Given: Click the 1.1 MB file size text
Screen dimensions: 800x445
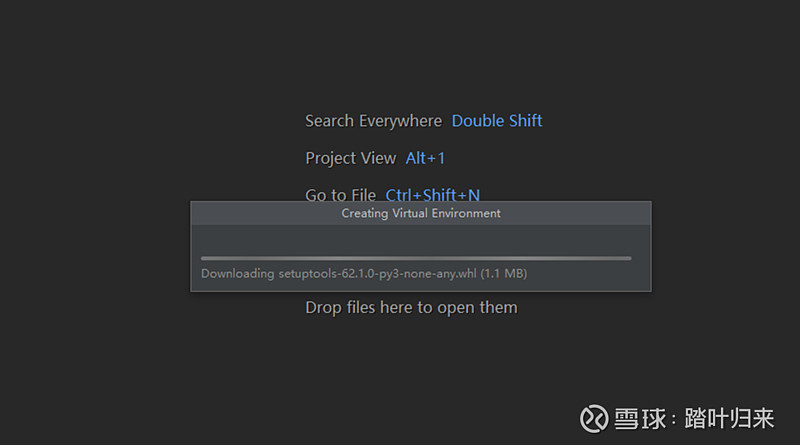Looking at the screenshot, I should (504, 274).
